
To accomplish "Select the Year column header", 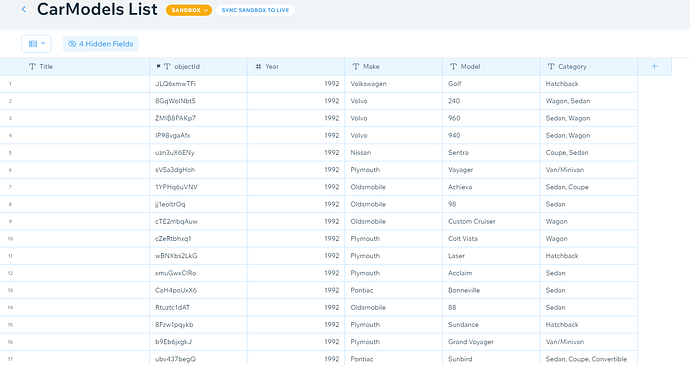I will point(296,66).
